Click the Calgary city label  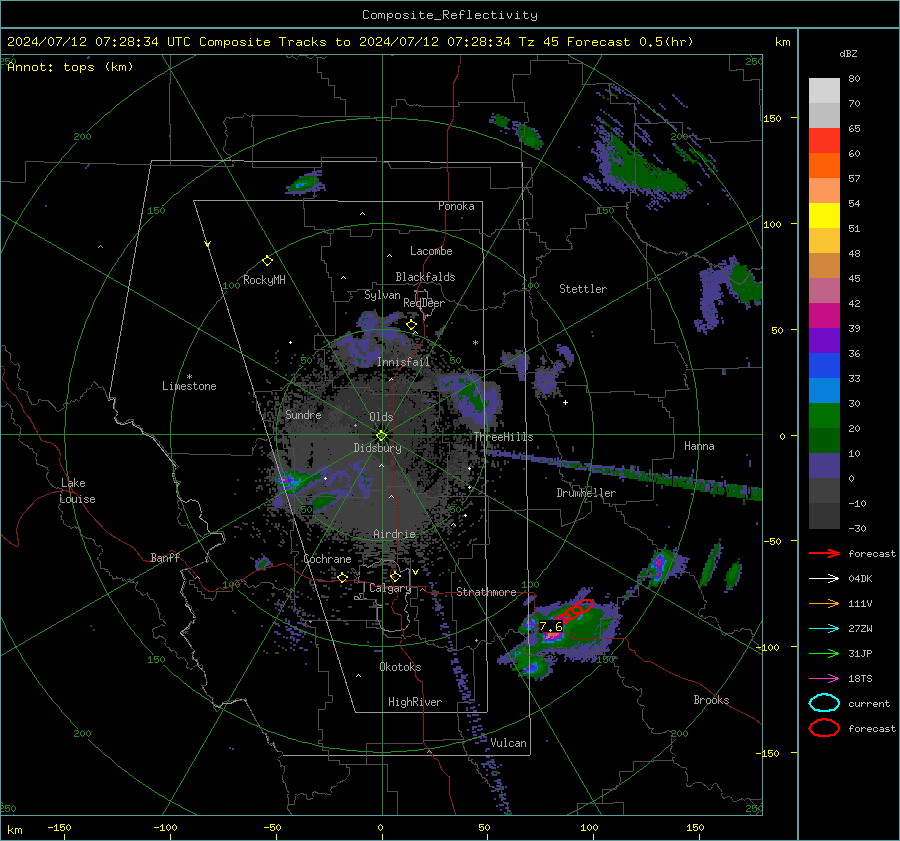(390, 588)
